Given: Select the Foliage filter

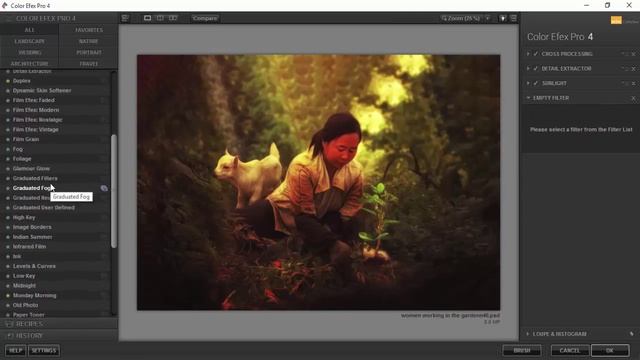Looking at the screenshot, I should click(x=22, y=159).
